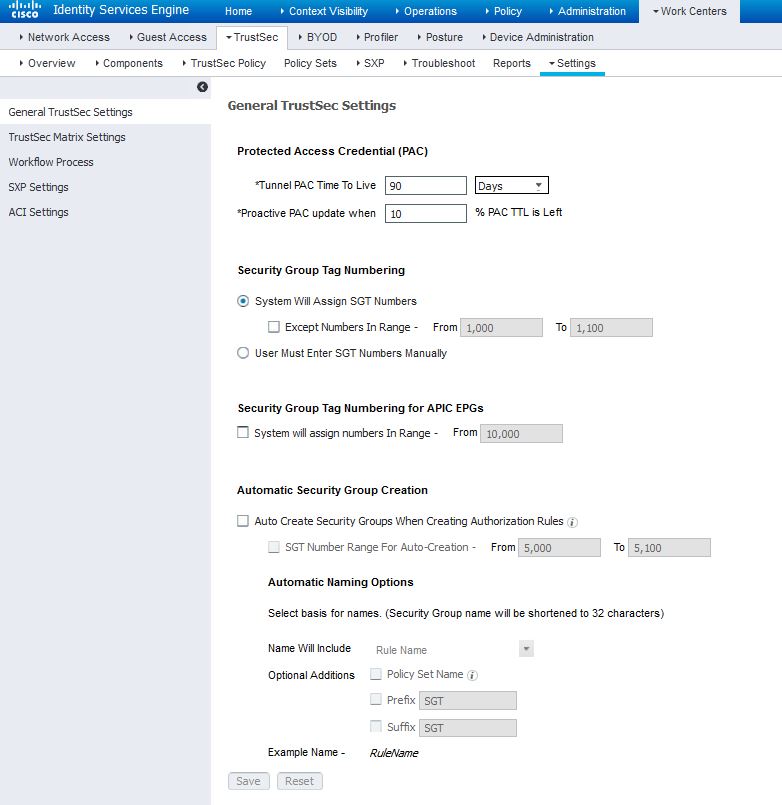782x805 pixels.
Task: Go to Policy Sets
Action: 310,63
